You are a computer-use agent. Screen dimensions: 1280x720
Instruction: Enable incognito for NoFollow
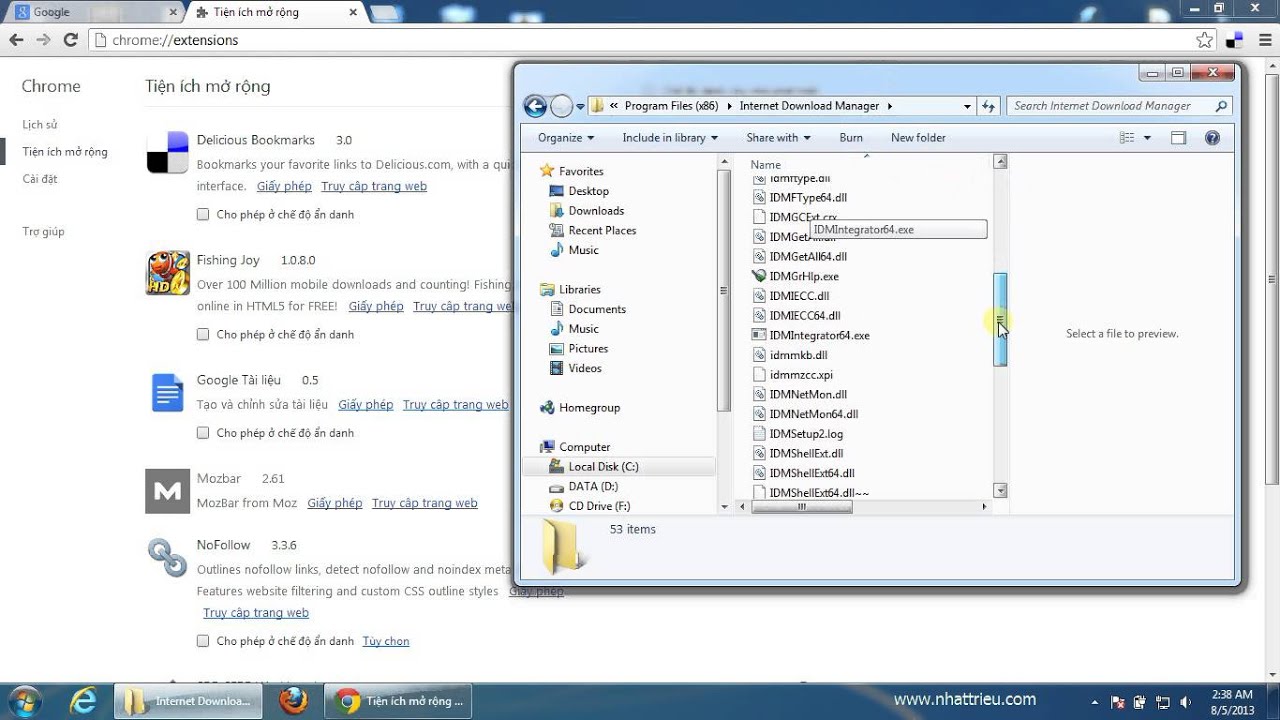203,641
